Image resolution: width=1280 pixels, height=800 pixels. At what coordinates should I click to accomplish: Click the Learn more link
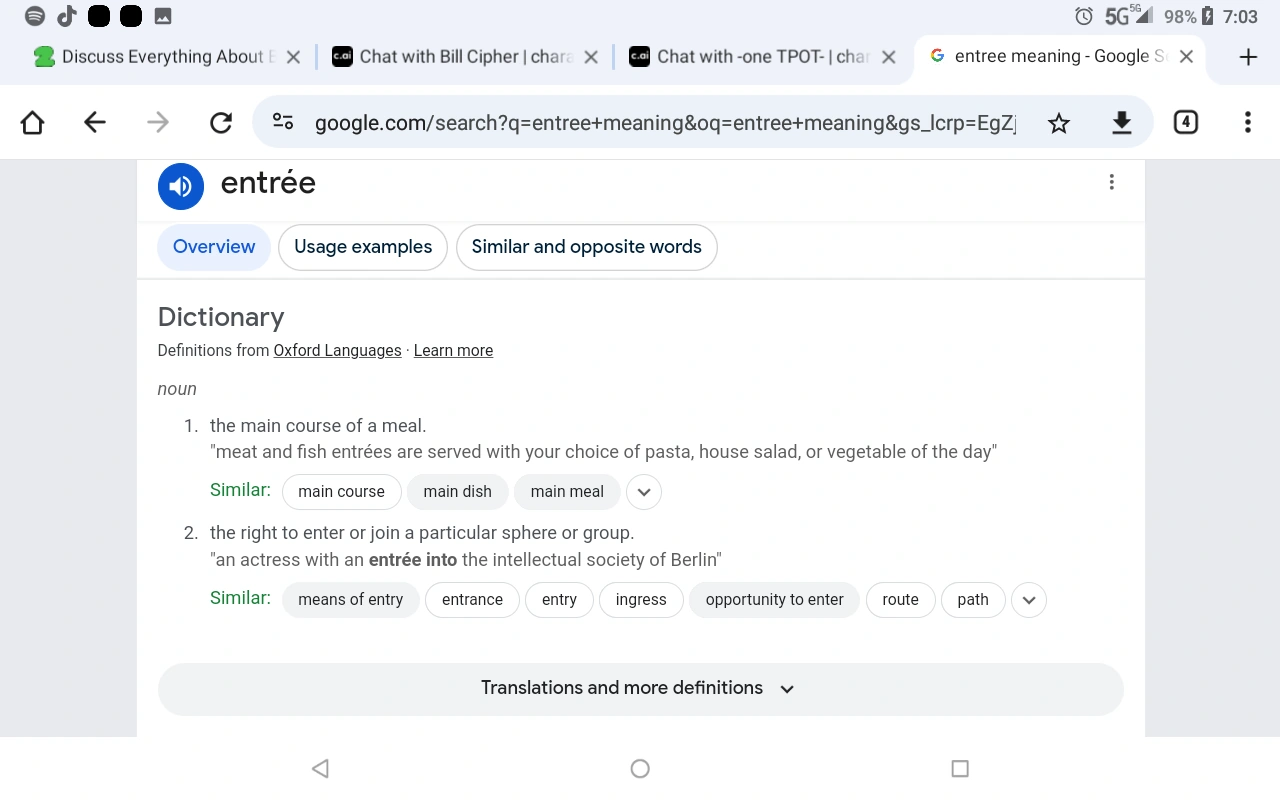453,350
